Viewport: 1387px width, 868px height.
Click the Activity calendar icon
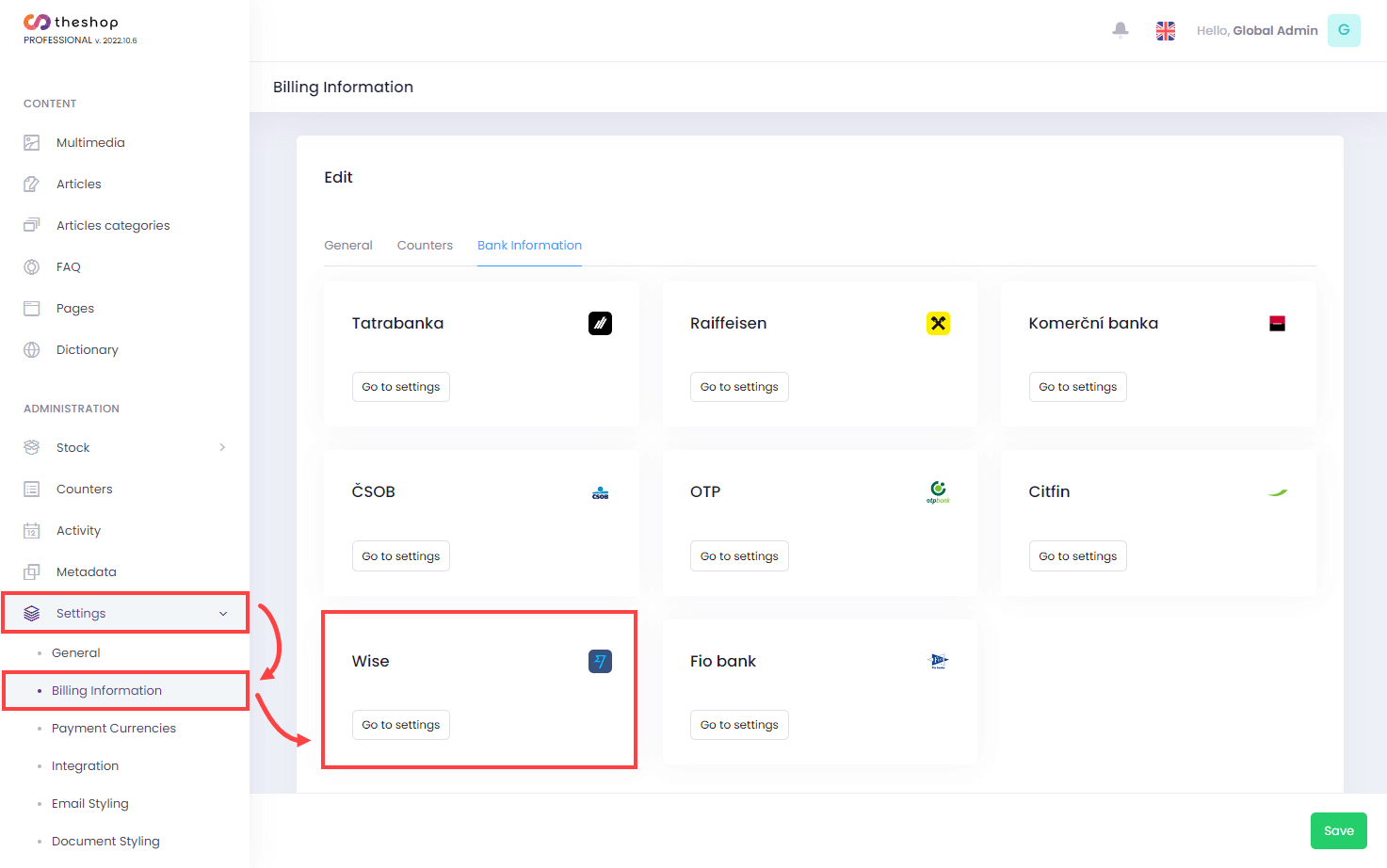pyautogui.click(x=32, y=531)
